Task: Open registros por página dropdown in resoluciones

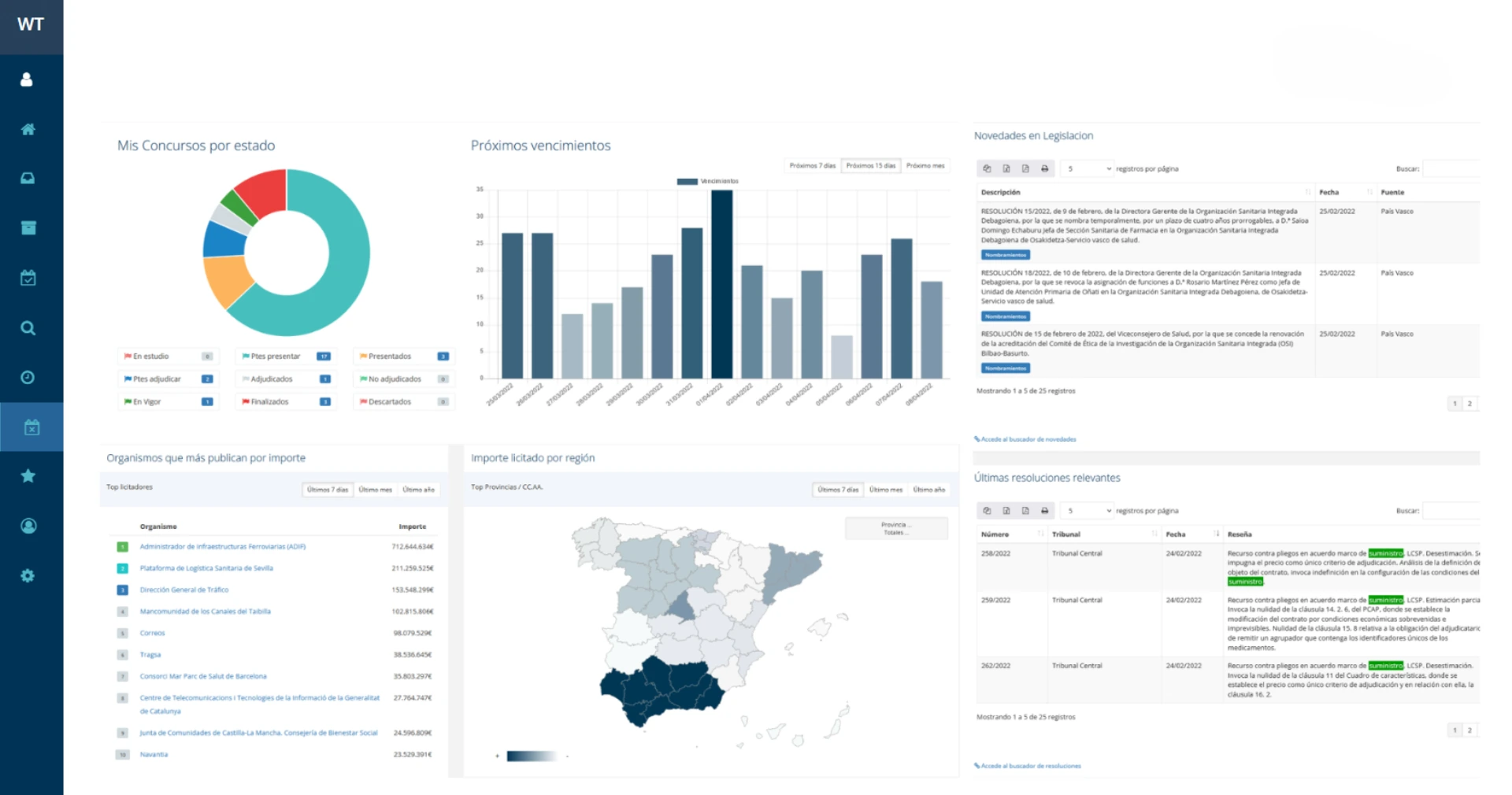Action: [1088, 511]
